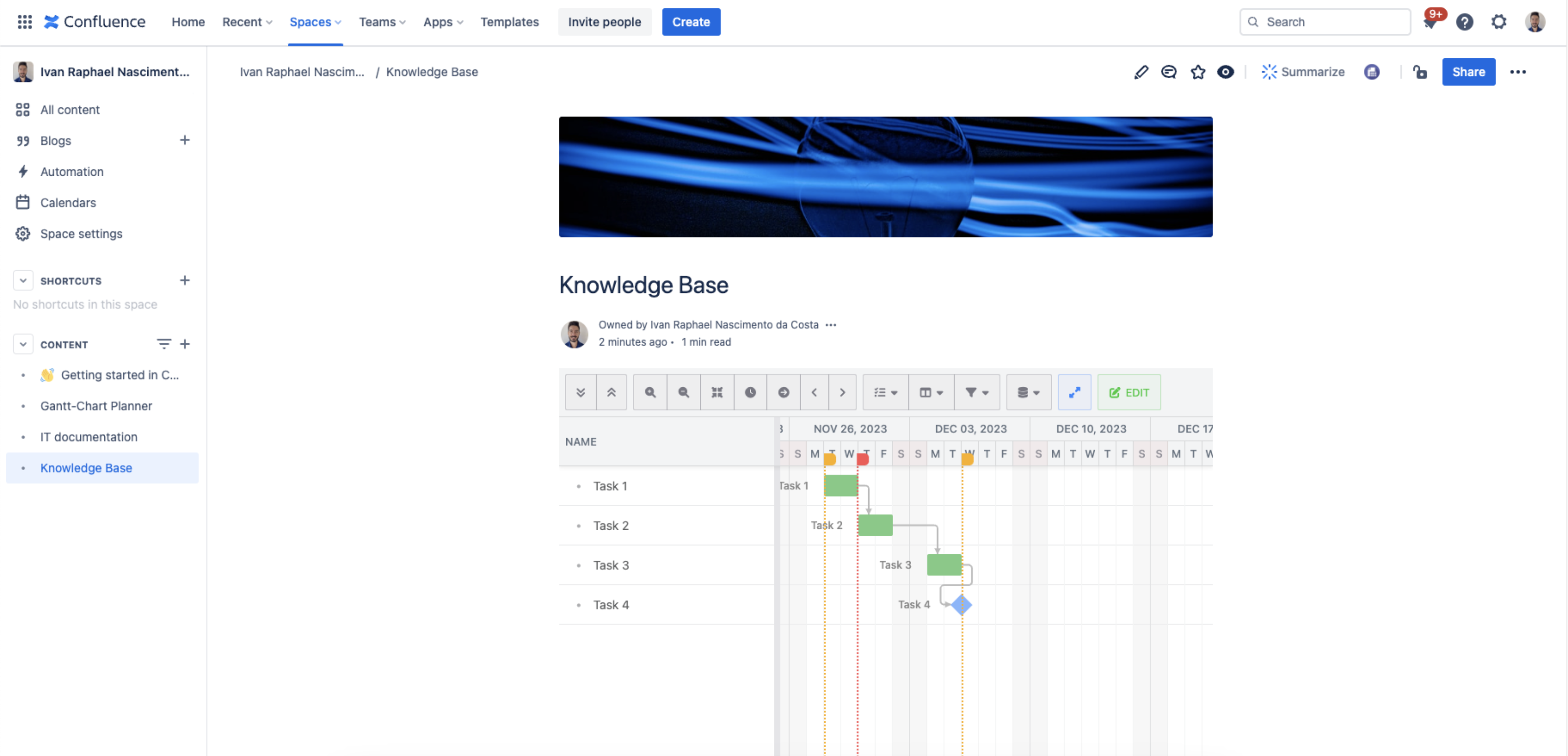Click the pencil edit page icon
Viewport: 1568px width, 756px height.
[x=1141, y=72]
